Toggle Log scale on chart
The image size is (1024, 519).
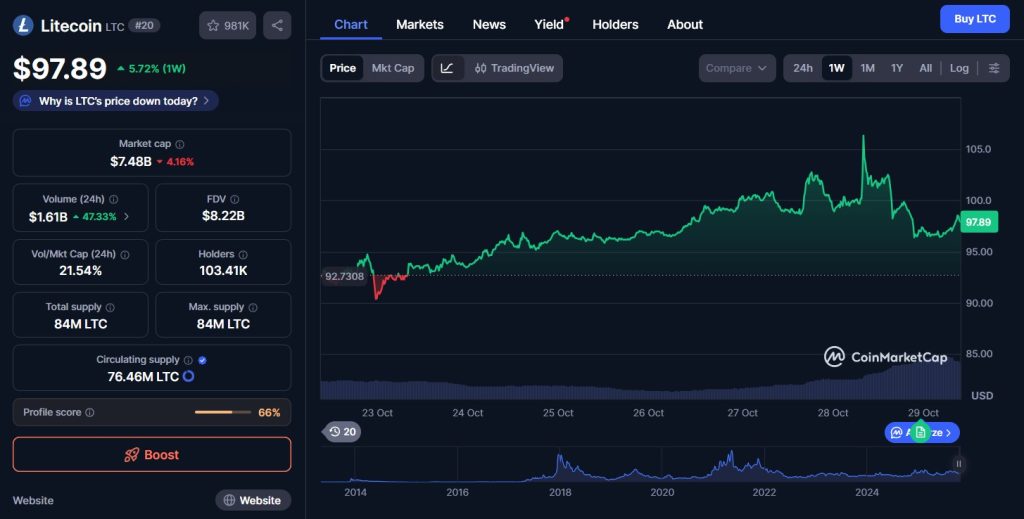tap(959, 68)
